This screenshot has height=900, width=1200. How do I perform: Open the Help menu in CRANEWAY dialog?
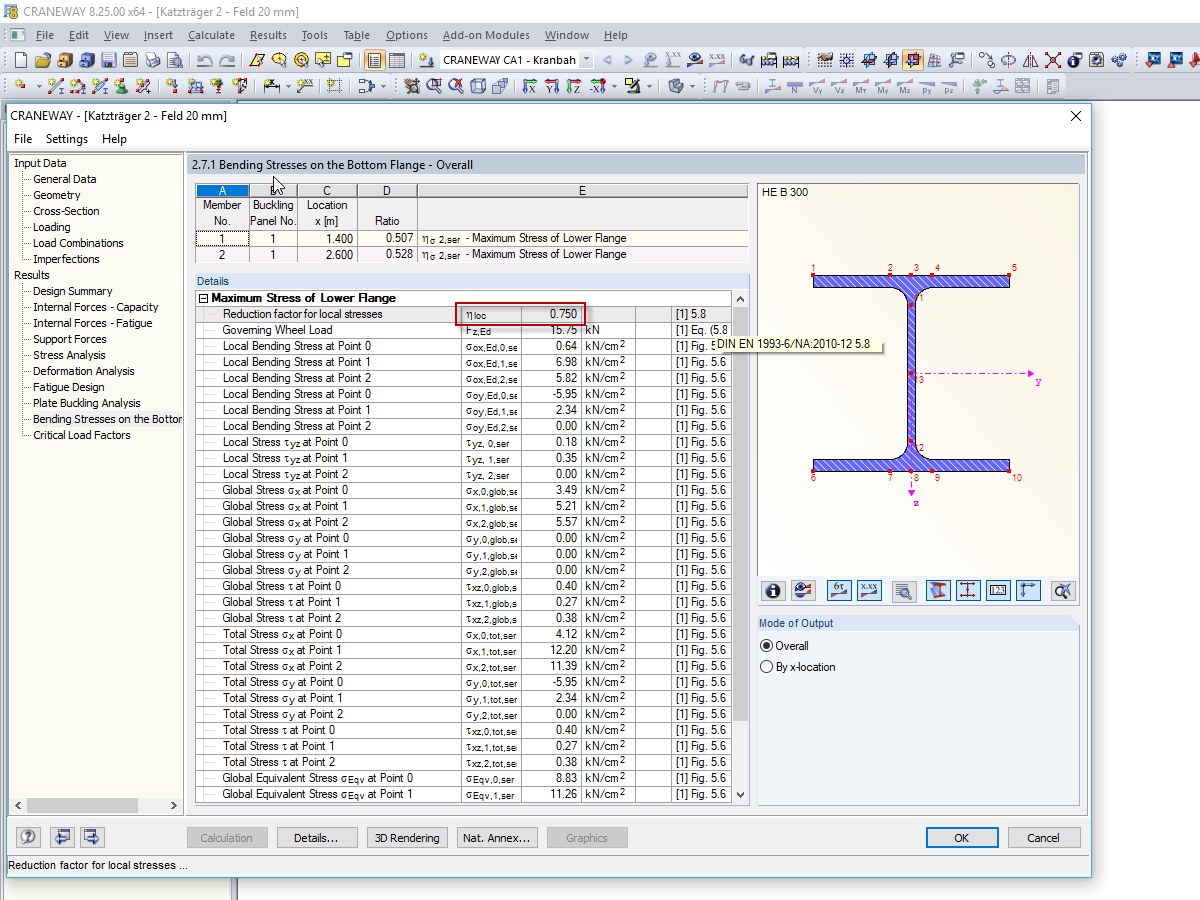pos(115,139)
